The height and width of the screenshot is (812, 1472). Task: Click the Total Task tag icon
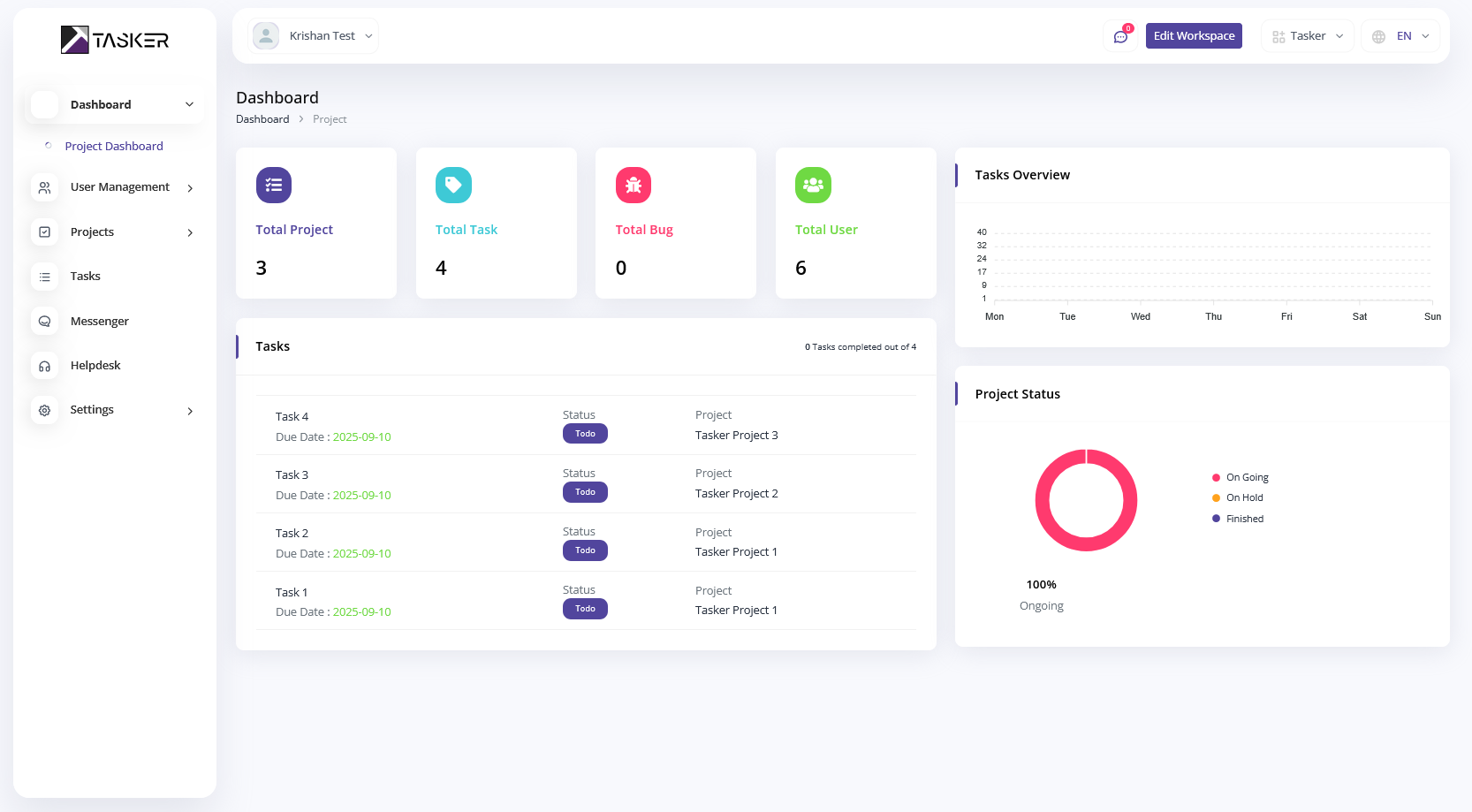pos(453,185)
